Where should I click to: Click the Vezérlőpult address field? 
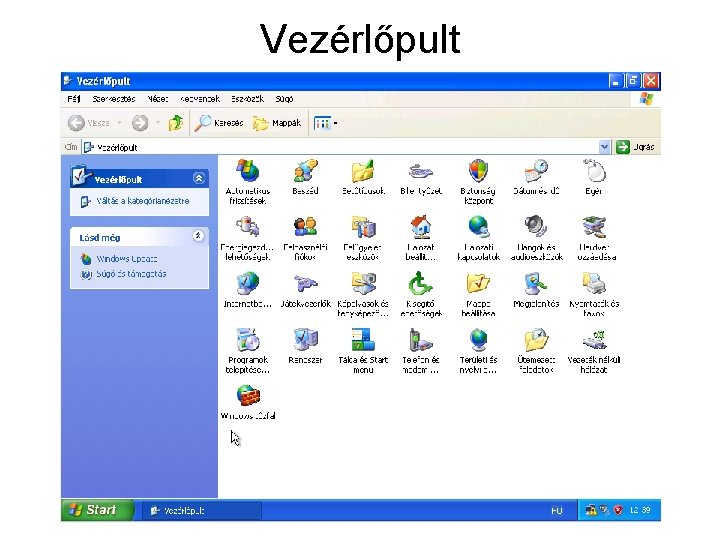point(340,147)
